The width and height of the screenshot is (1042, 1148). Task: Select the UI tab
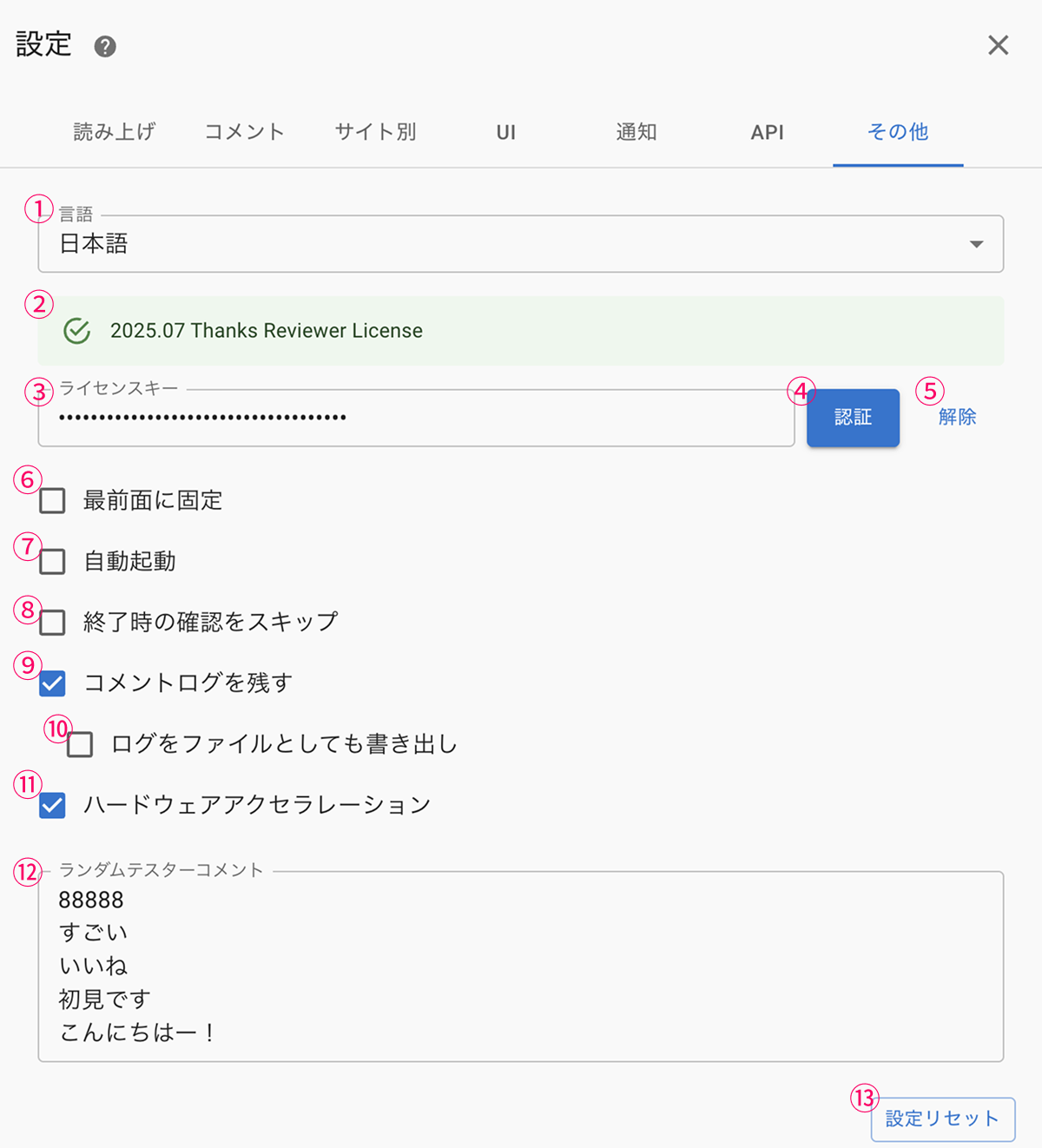click(505, 132)
